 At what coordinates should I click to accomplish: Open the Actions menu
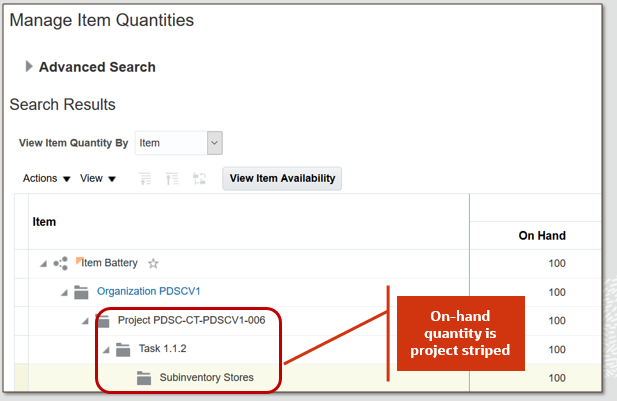pos(46,179)
